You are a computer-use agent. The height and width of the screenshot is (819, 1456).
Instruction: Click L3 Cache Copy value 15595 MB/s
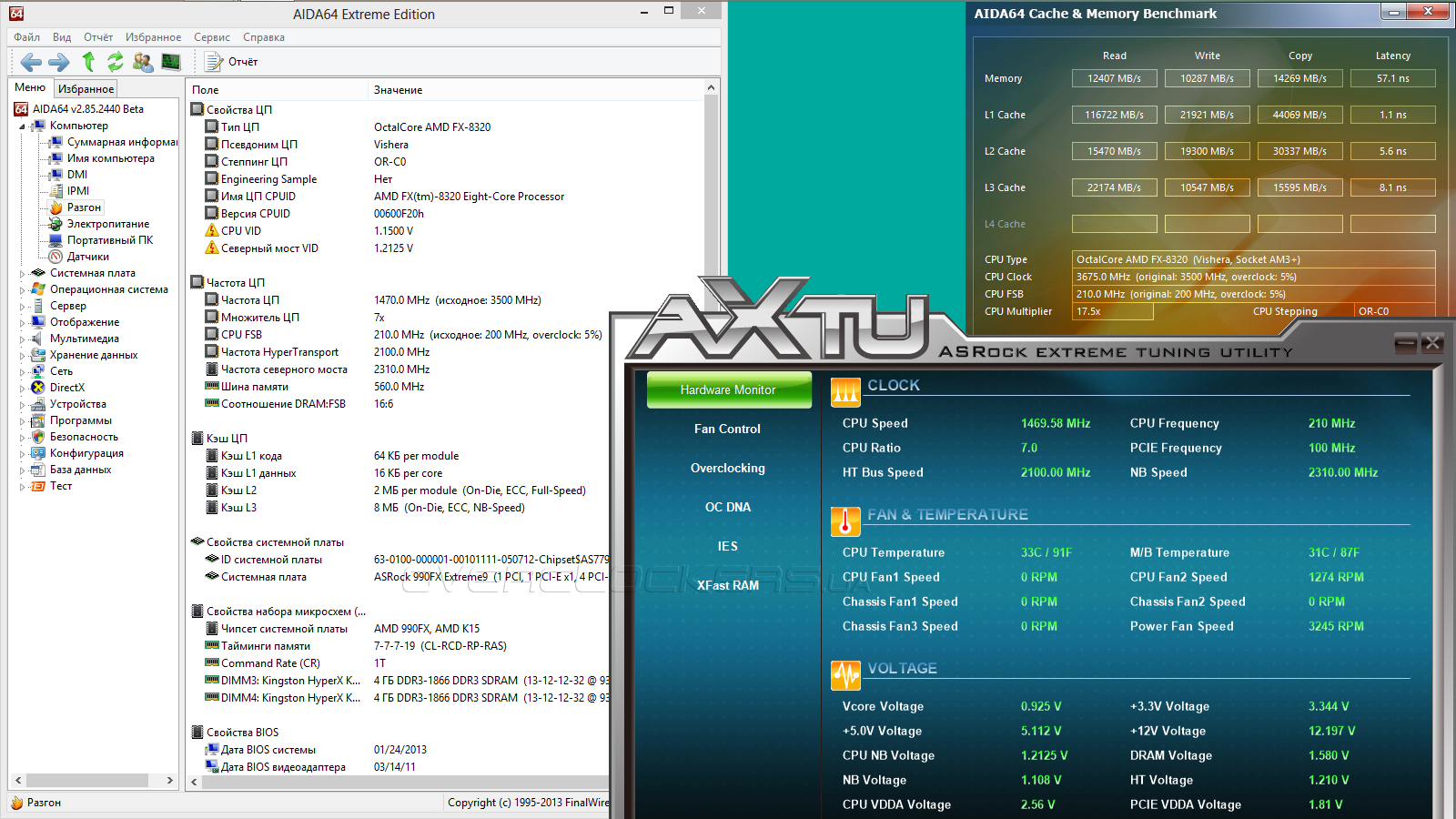coord(1300,187)
